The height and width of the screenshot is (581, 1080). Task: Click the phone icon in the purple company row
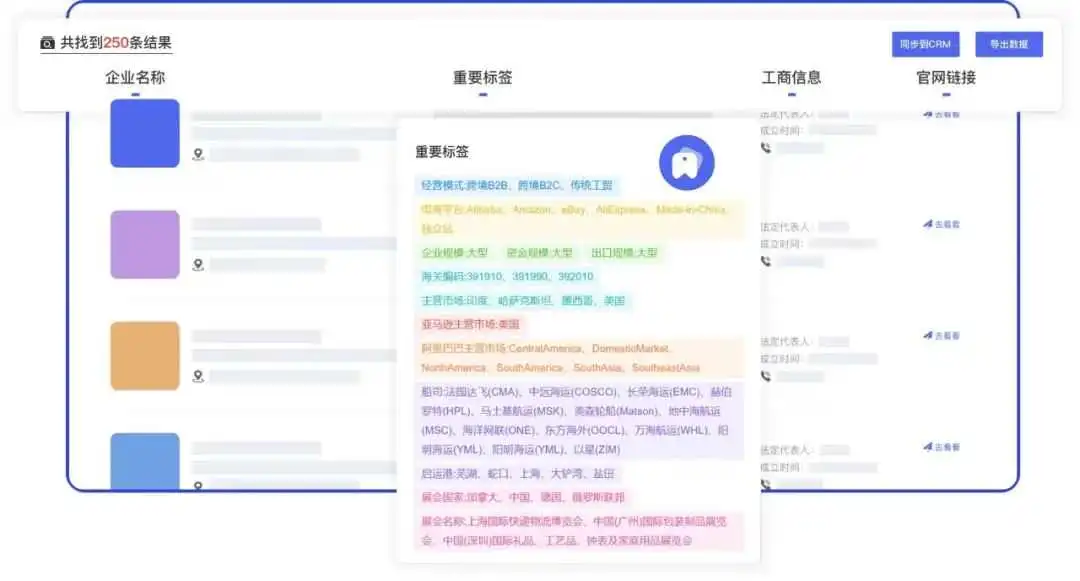coord(766,261)
